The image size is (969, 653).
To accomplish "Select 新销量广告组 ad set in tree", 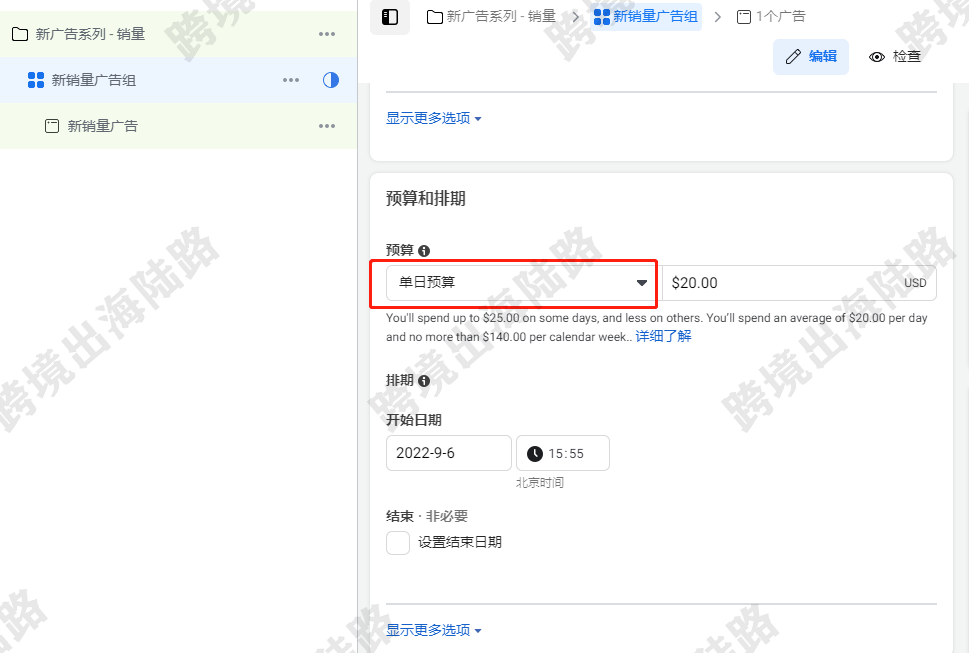I will pos(178,80).
